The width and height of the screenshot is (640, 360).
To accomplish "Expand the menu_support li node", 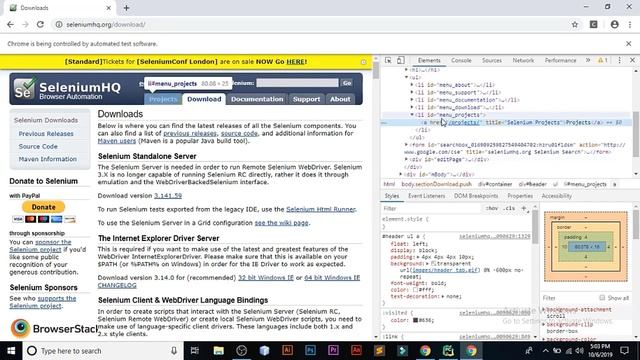I will pyautogui.click(x=412, y=92).
